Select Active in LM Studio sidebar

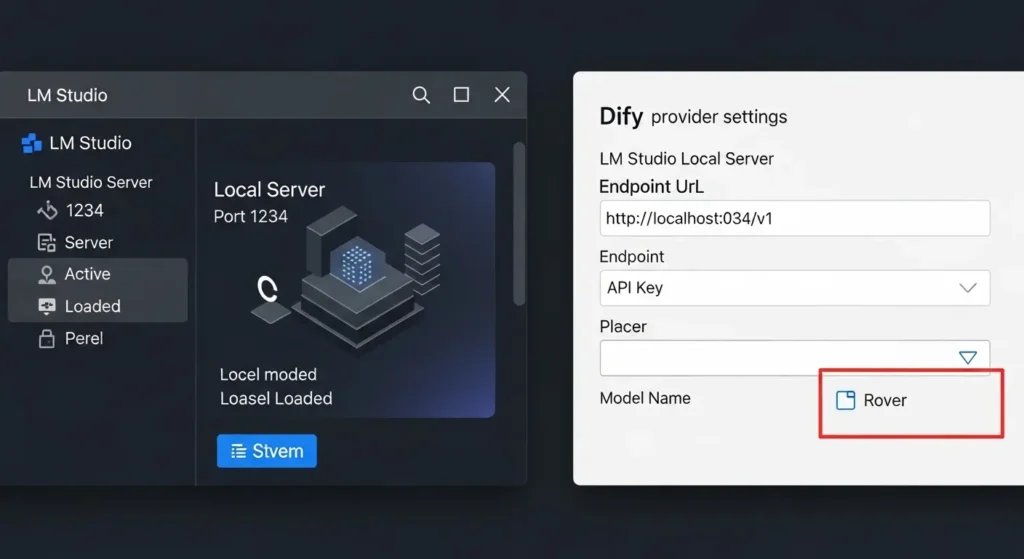[x=98, y=274]
